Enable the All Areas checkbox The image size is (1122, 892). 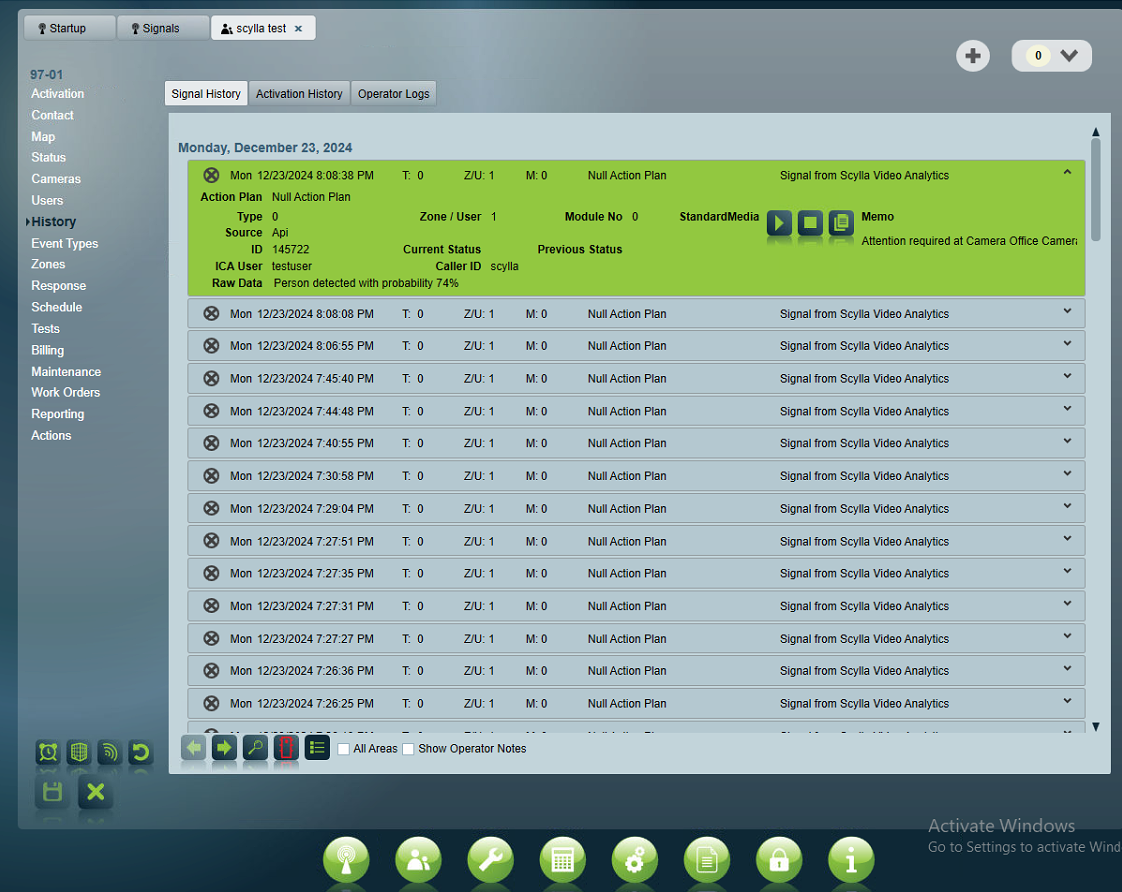coord(344,749)
